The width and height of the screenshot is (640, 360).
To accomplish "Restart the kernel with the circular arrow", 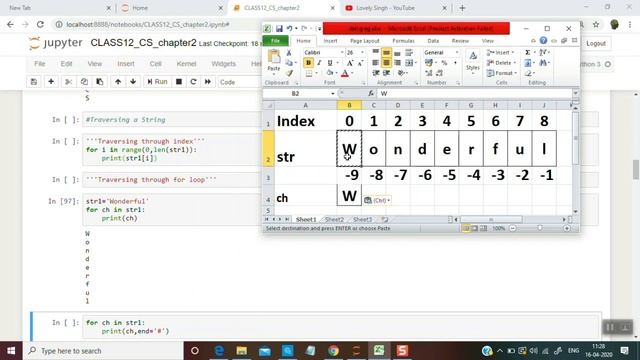I will [193, 82].
